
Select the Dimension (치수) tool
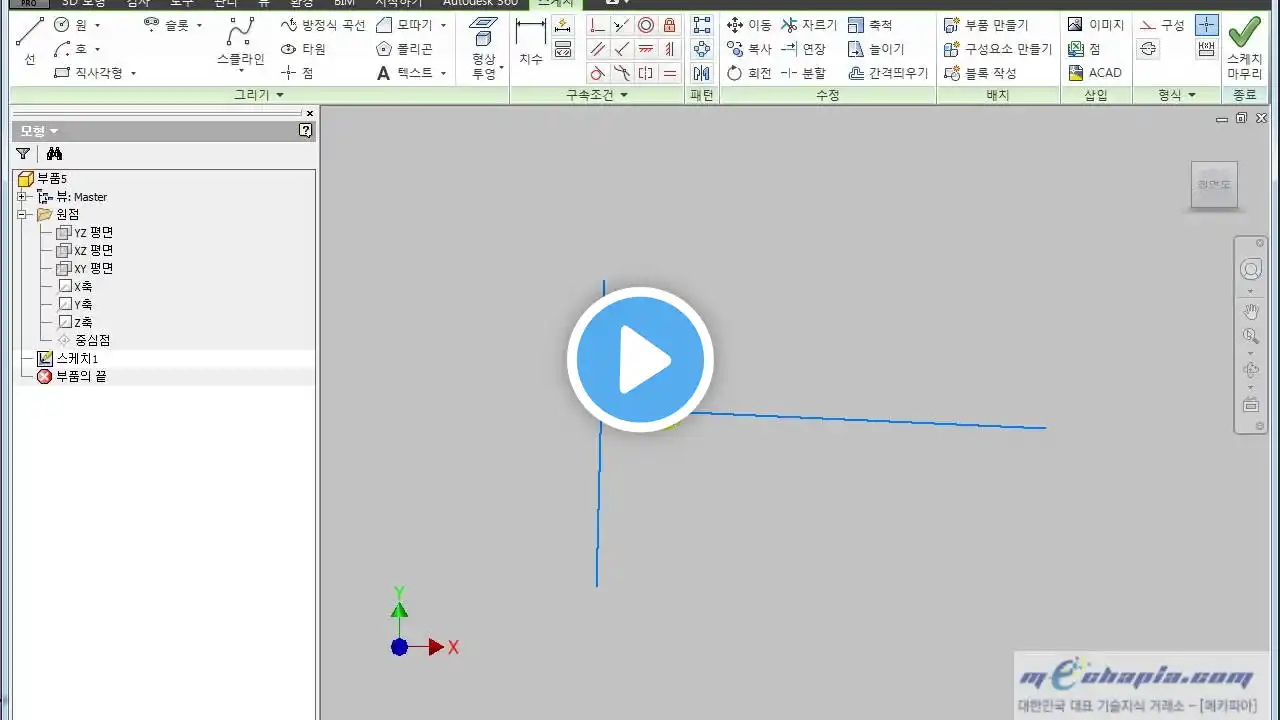coord(530,42)
